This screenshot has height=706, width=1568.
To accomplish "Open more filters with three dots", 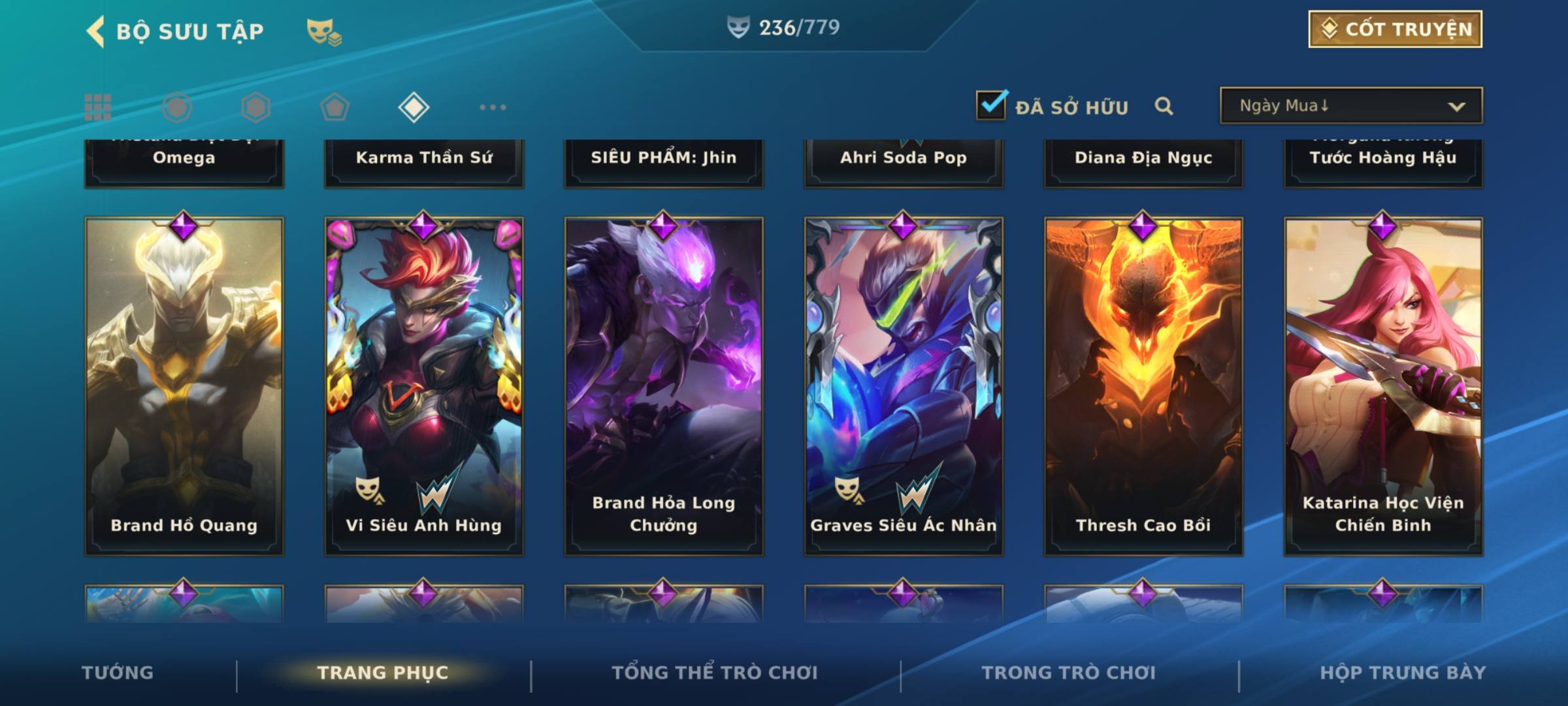I will pyautogui.click(x=493, y=107).
